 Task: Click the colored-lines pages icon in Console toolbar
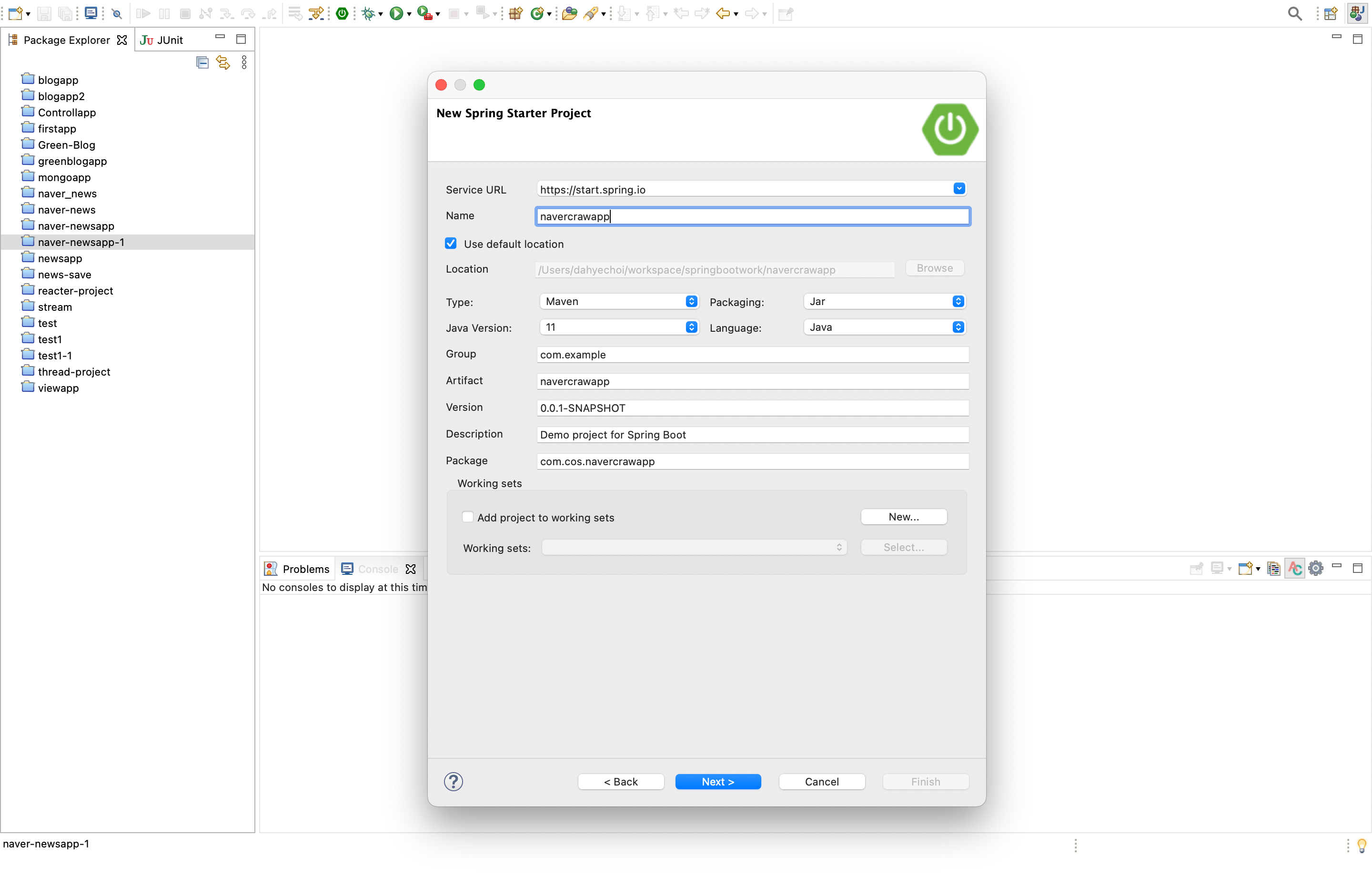[1274, 569]
